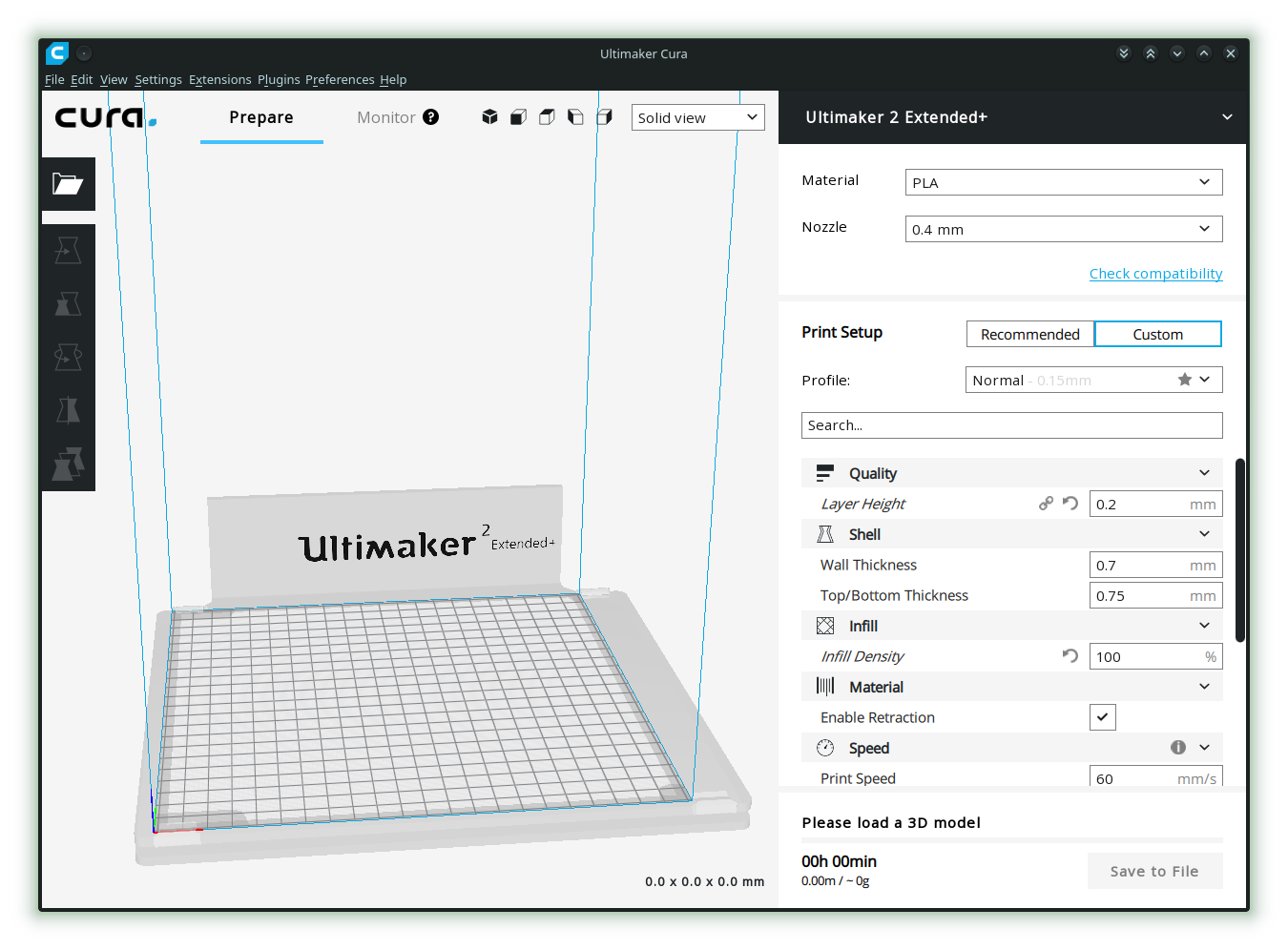Select the per-model settings tool

tap(68, 465)
